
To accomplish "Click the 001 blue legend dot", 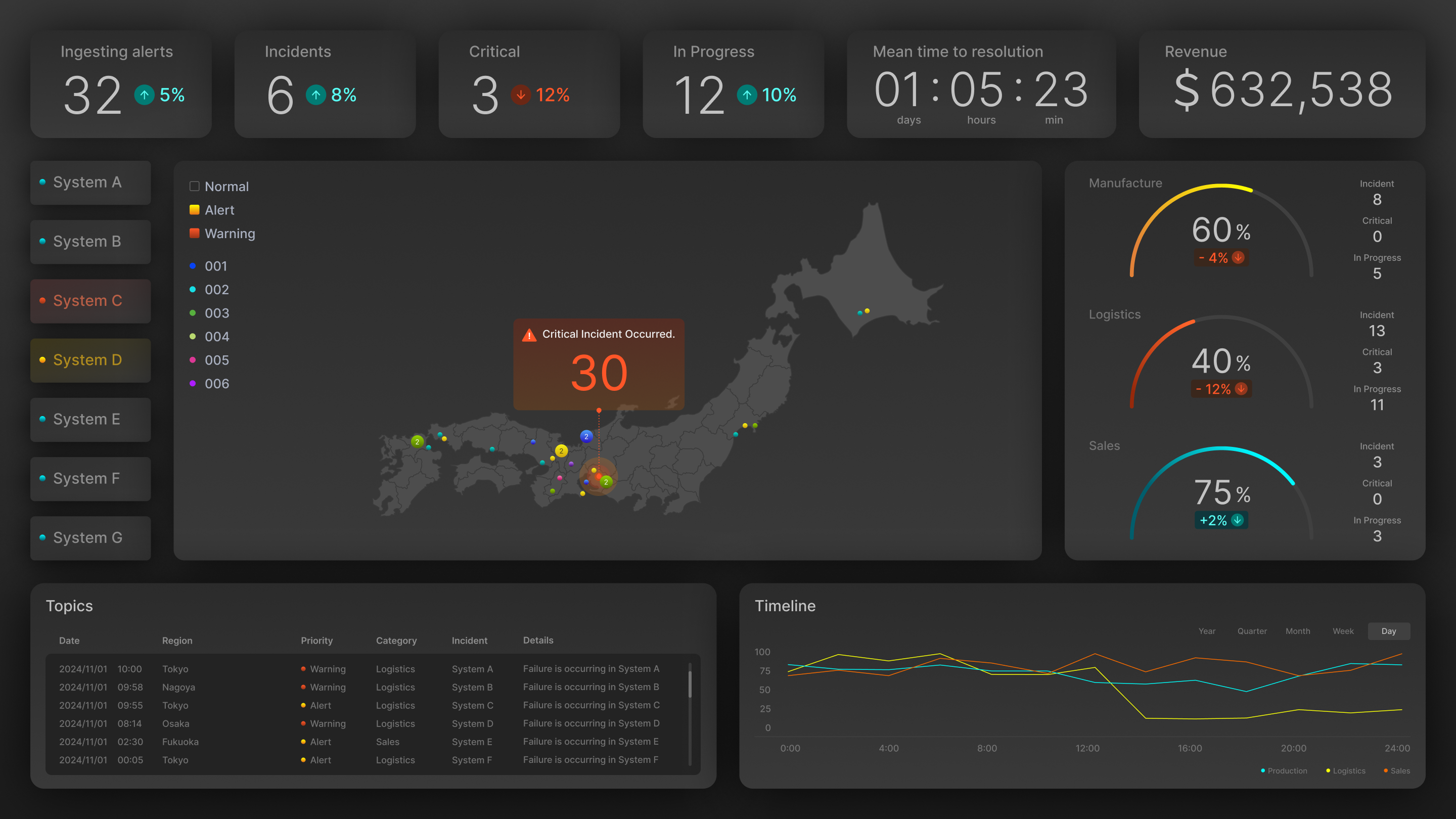I will tap(193, 266).
